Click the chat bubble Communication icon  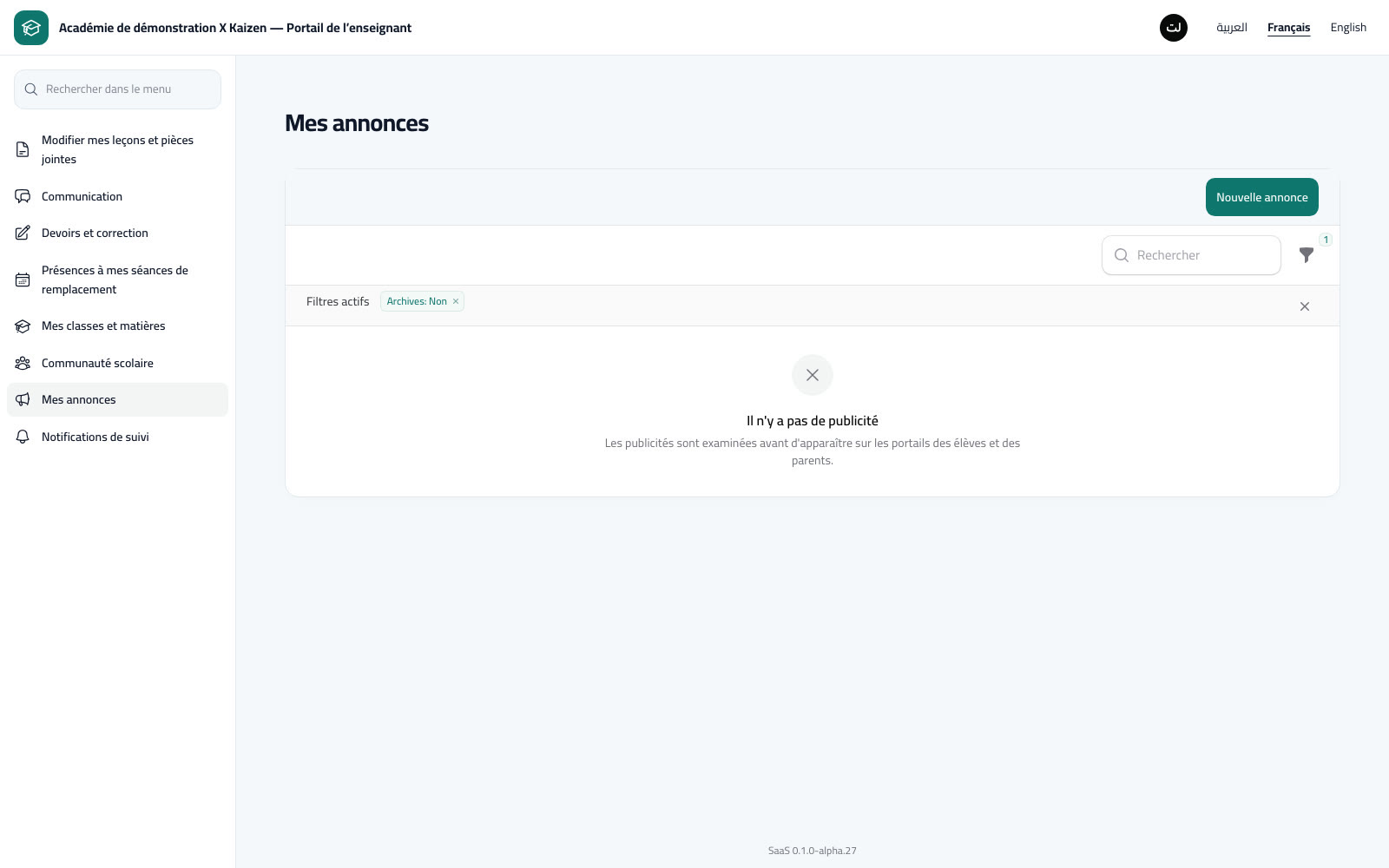[x=23, y=196]
